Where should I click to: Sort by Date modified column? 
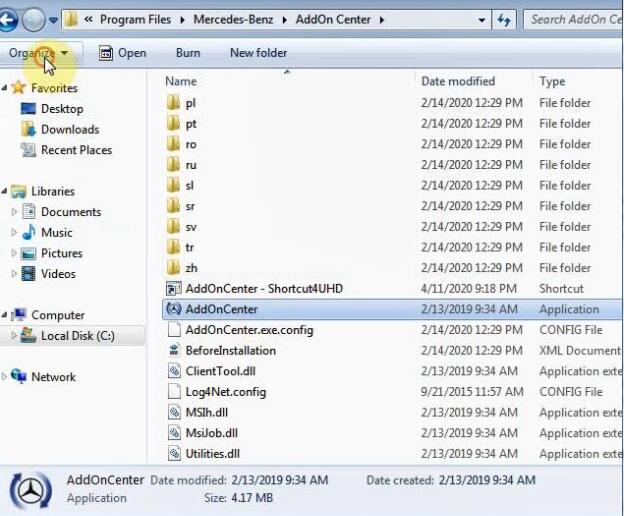pyautogui.click(x=458, y=81)
